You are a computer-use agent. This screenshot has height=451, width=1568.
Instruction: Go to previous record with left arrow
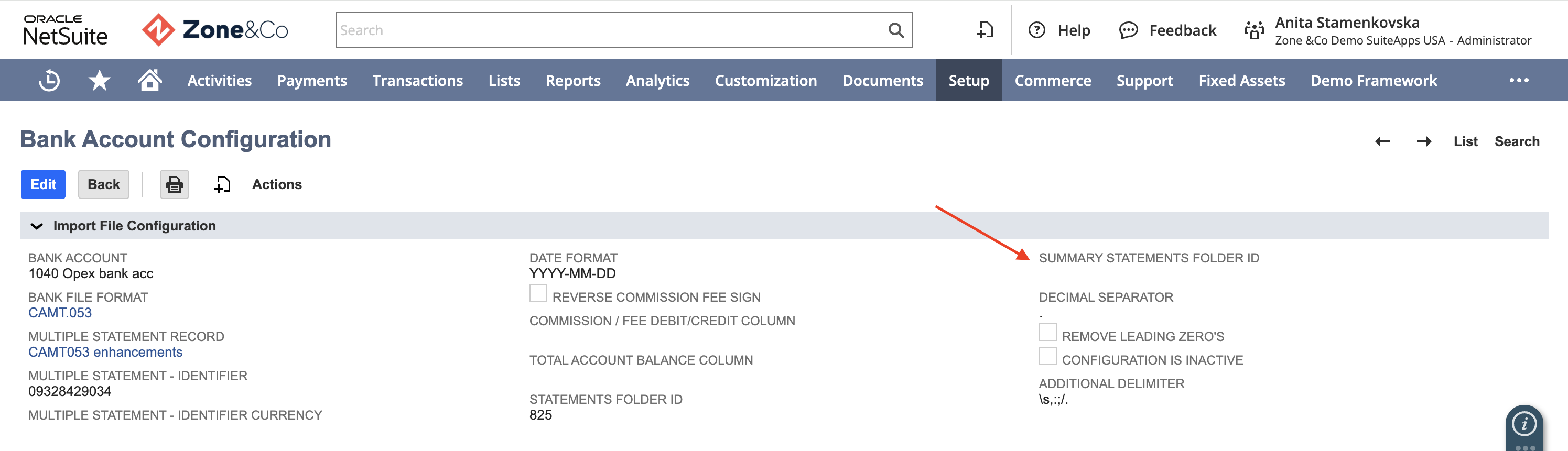point(1382,141)
